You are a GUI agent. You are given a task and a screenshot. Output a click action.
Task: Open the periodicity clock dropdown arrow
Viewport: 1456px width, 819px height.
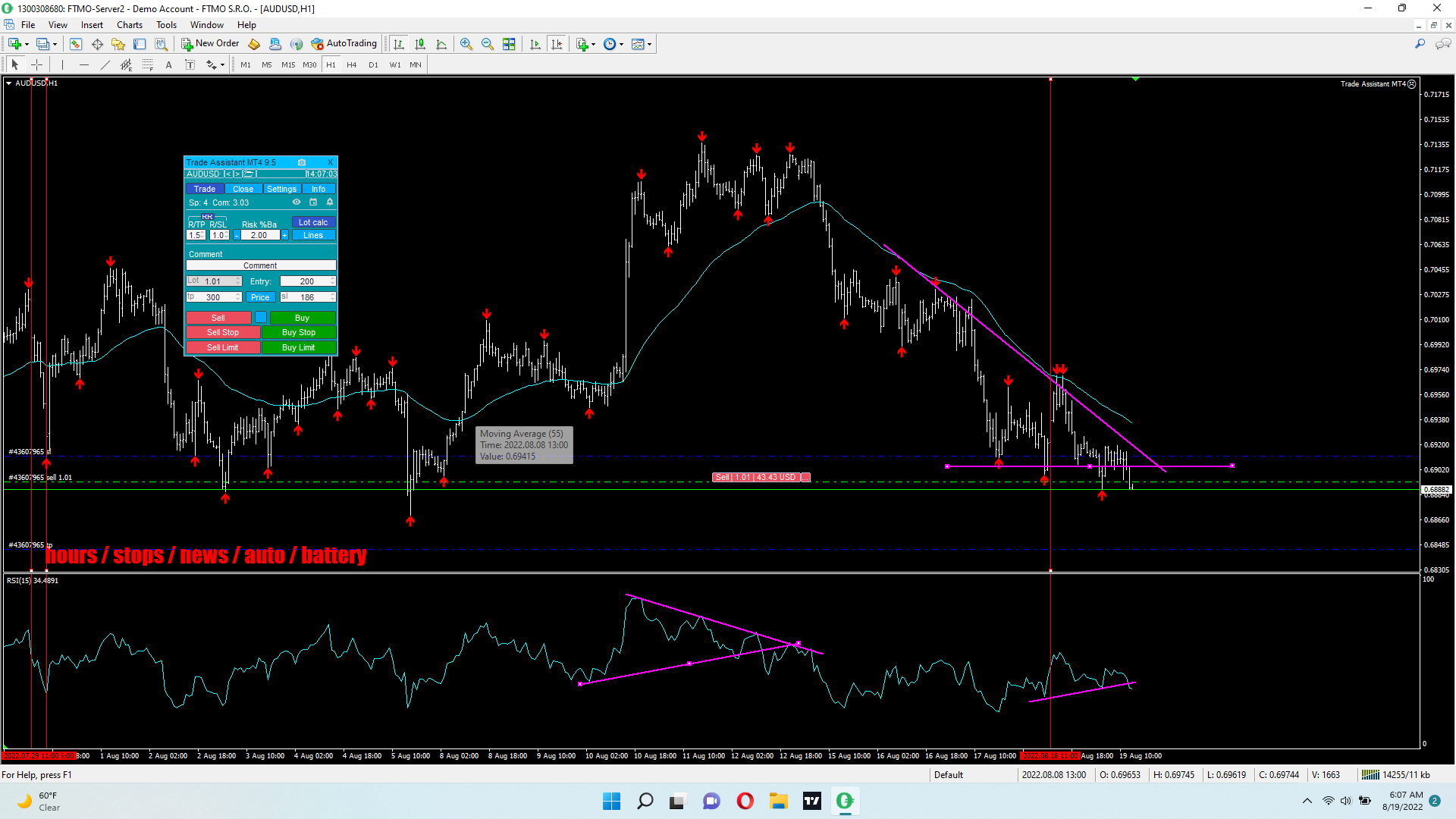[622, 44]
